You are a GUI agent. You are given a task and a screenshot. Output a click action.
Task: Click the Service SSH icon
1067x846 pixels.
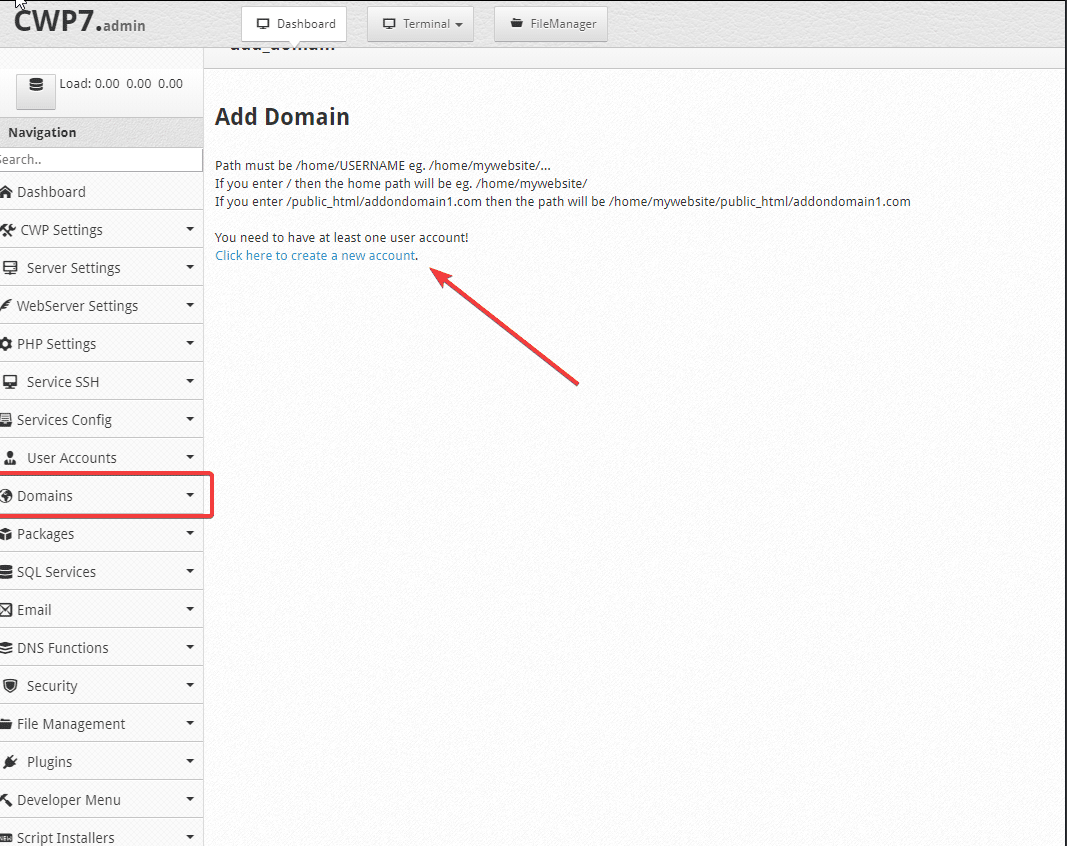click(8, 381)
